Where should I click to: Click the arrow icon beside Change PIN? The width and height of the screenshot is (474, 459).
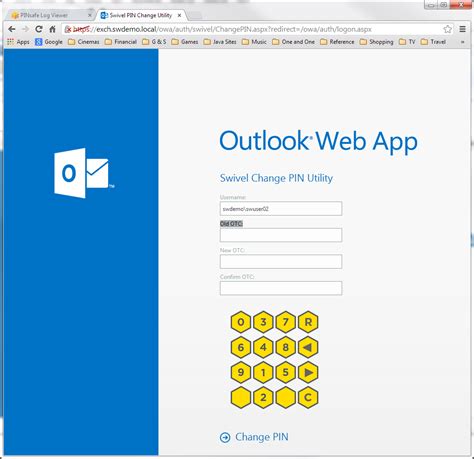point(225,437)
